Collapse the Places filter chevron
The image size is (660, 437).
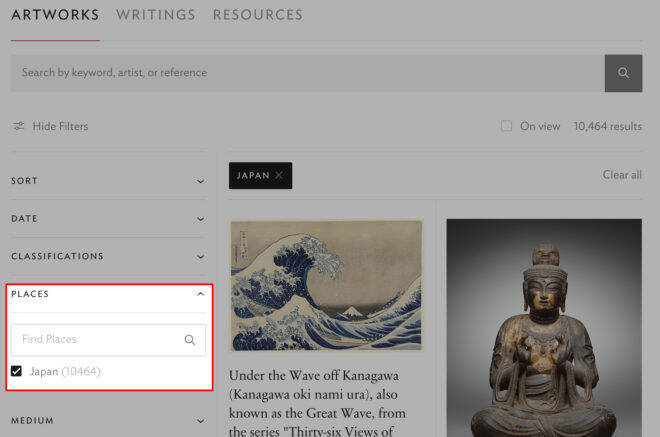point(201,294)
